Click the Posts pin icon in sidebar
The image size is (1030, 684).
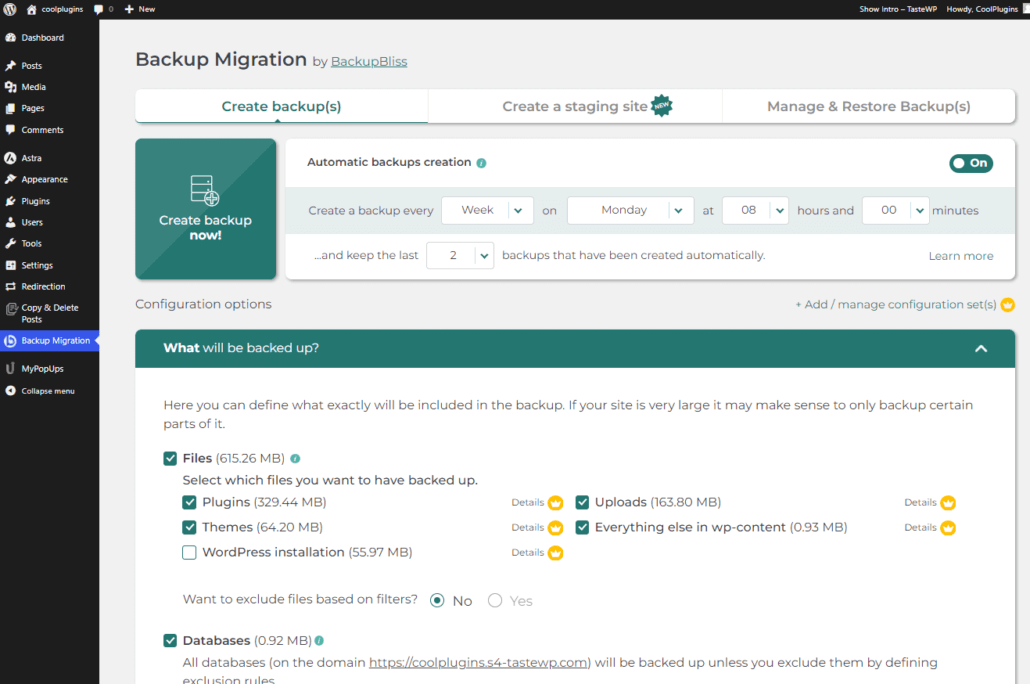[x=11, y=66]
